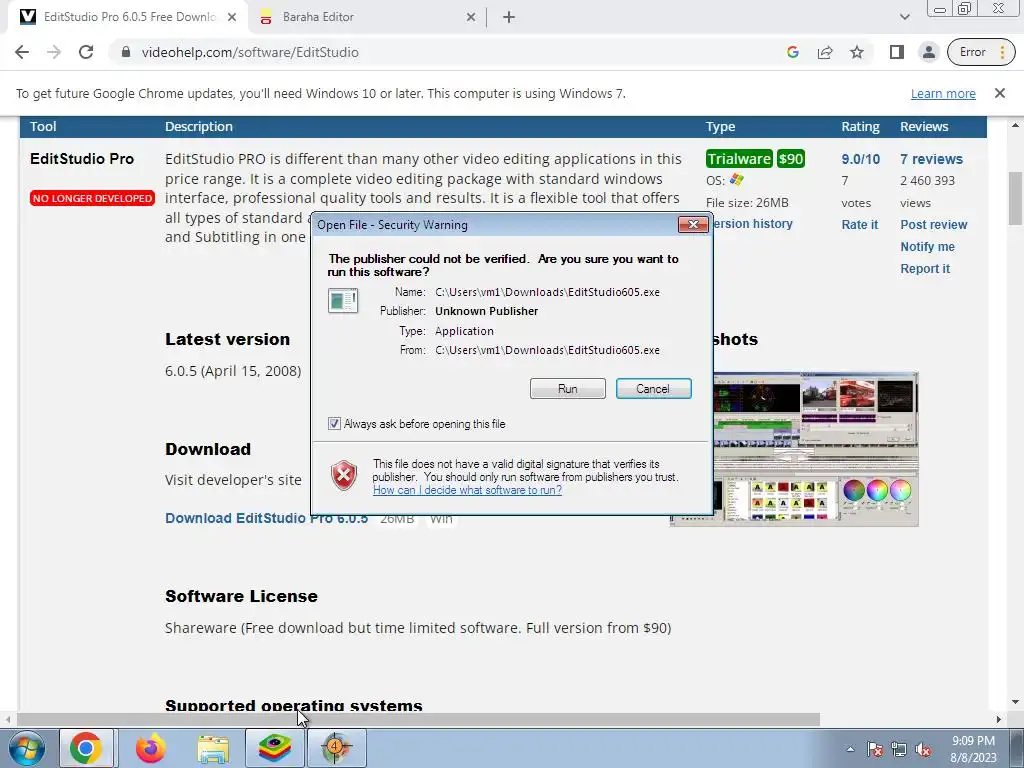
Task: Open Chrome from the taskbar
Action: [86, 748]
